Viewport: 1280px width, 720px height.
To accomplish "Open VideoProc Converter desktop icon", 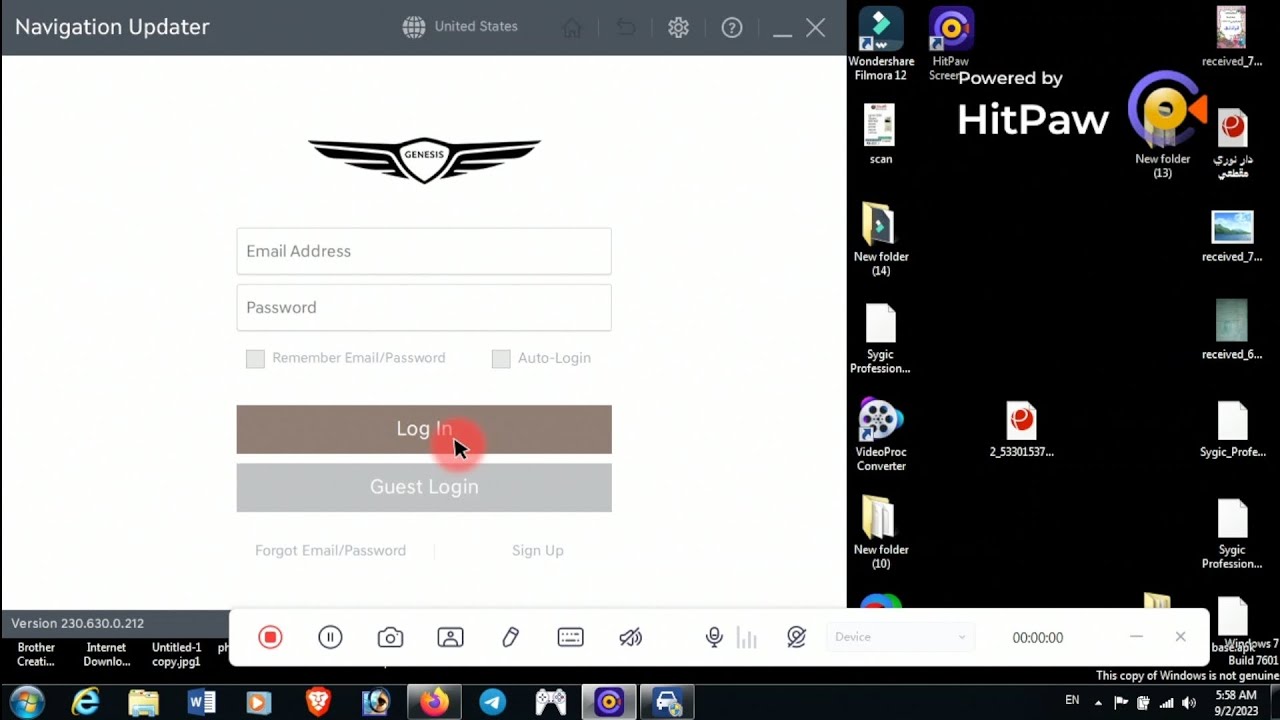I will [880, 435].
